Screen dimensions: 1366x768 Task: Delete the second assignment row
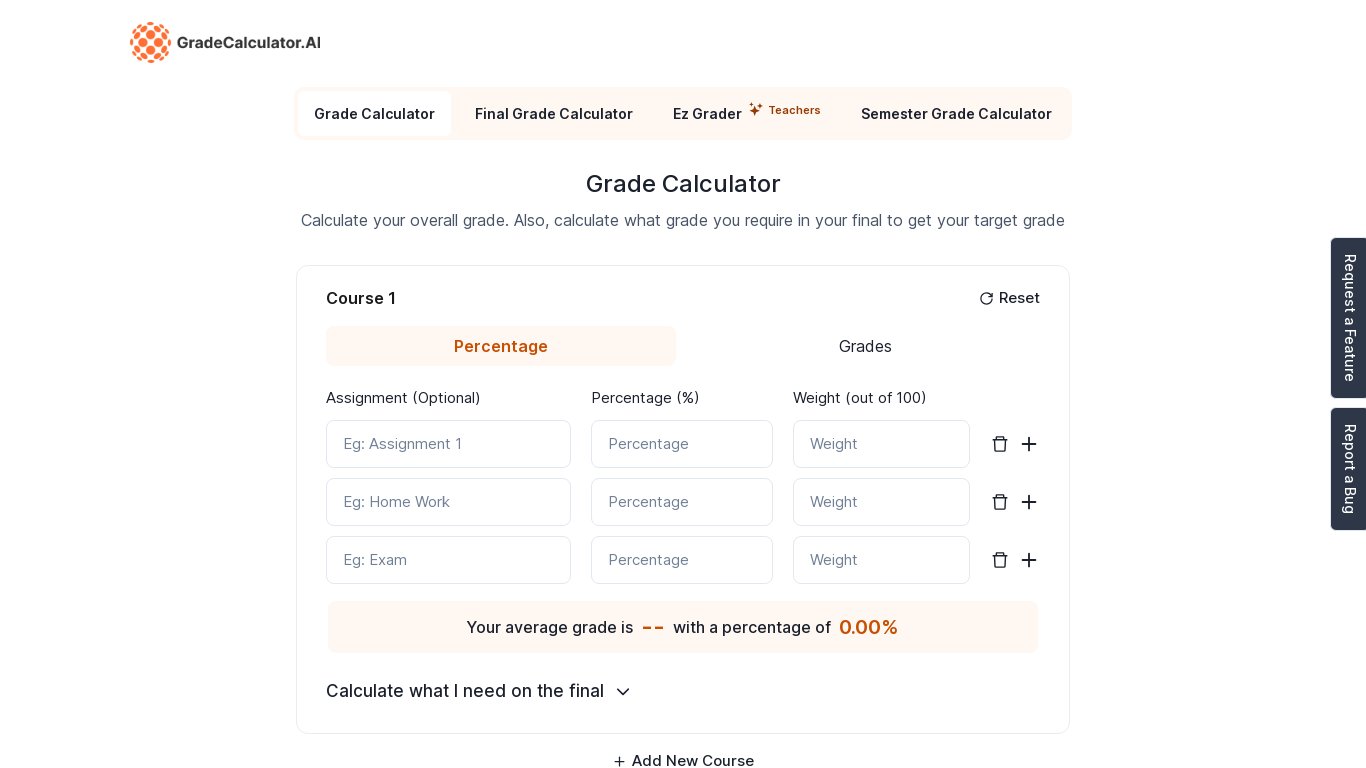(x=999, y=502)
